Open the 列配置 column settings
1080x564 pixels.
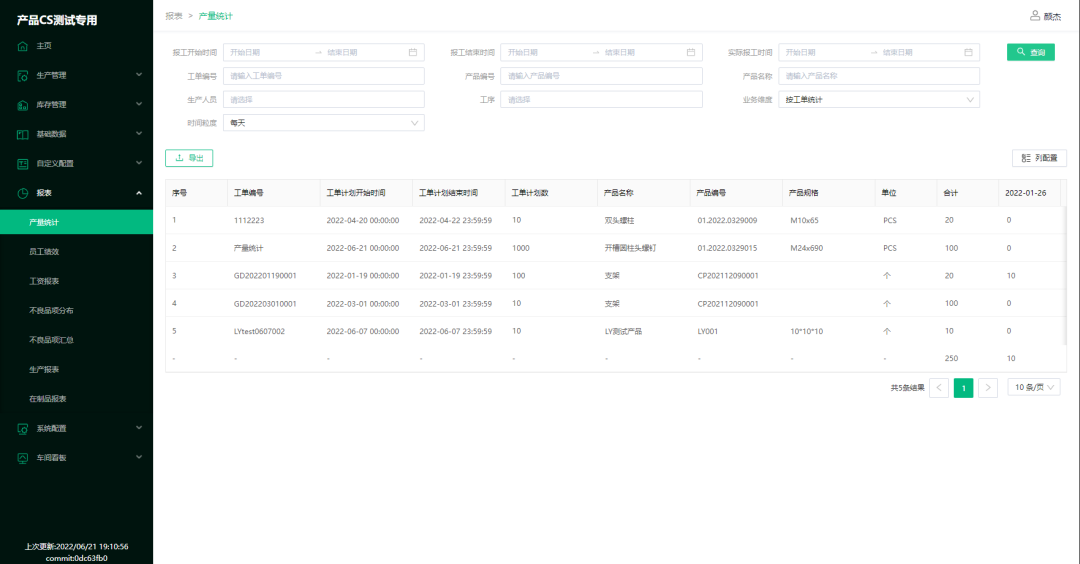[x=1039, y=158]
